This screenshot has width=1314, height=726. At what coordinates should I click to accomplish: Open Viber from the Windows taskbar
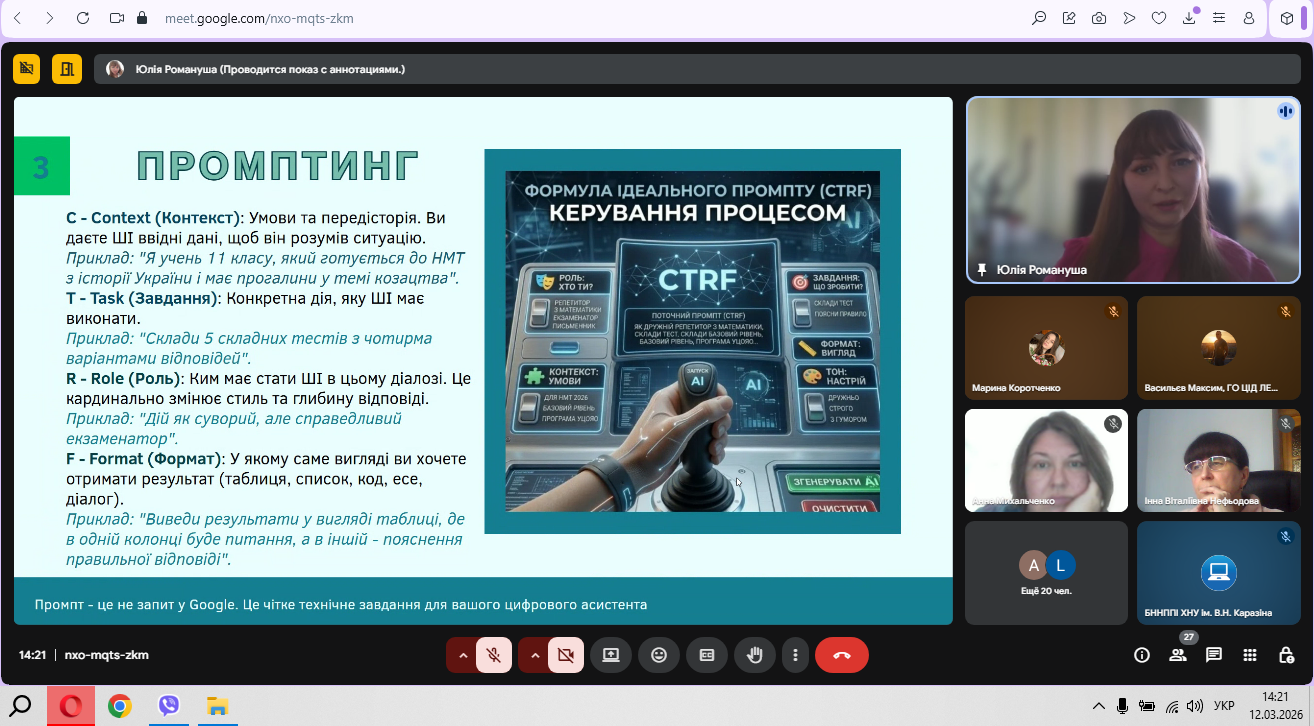coord(169,706)
